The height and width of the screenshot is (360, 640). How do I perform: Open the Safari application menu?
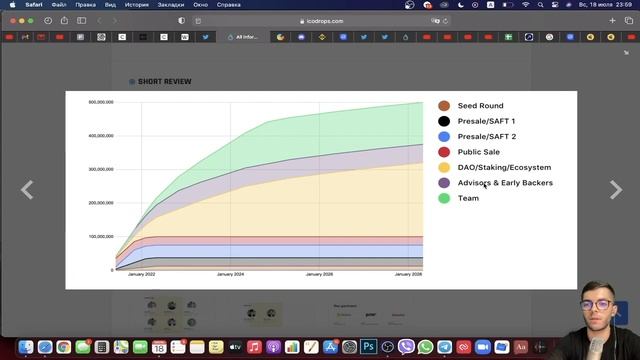(x=33, y=5)
